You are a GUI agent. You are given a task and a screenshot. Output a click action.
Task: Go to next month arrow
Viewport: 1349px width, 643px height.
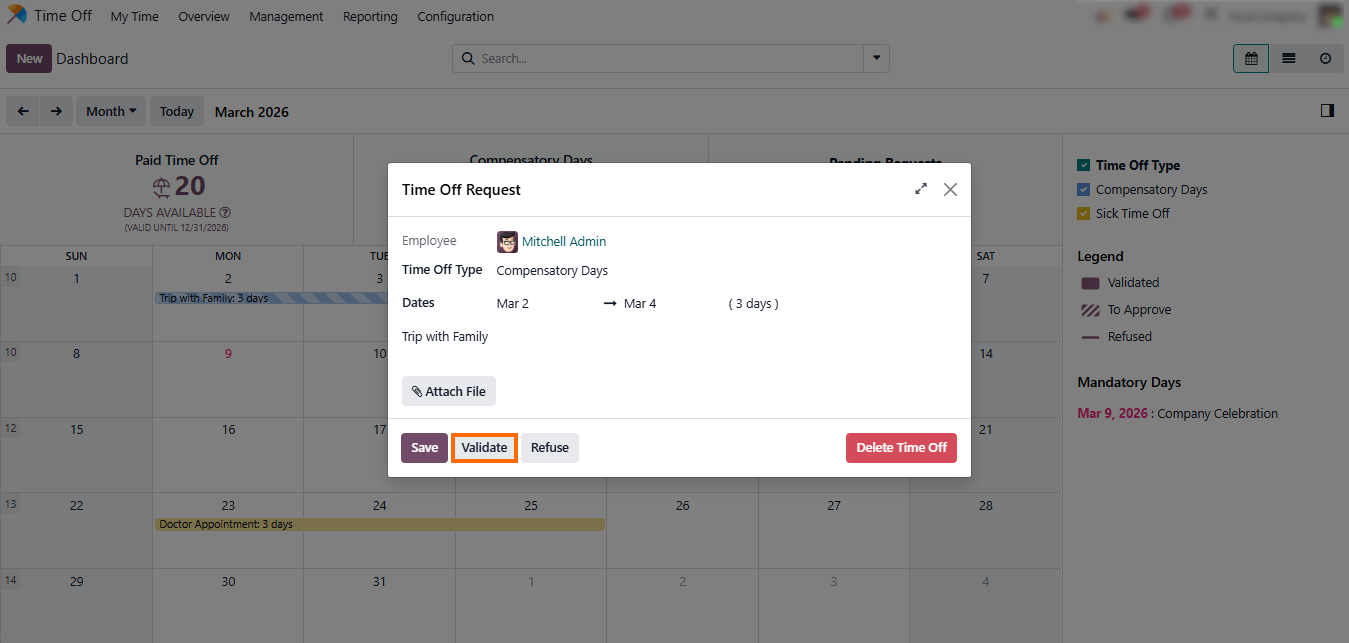(x=57, y=111)
